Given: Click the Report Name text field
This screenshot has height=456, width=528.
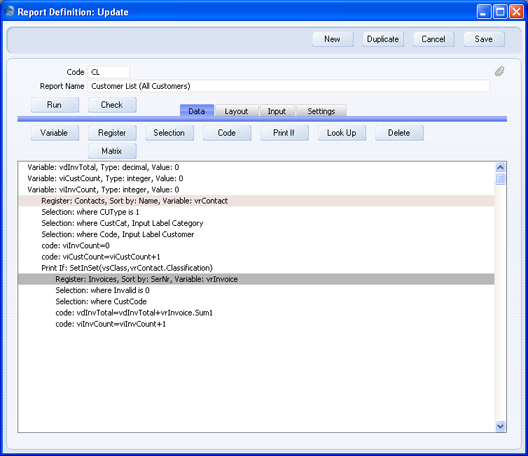Looking at the screenshot, I should pyautogui.click(x=289, y=86).
